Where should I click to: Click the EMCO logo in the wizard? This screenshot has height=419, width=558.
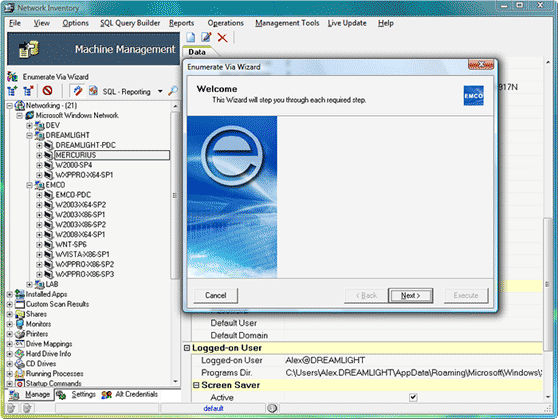click(473, 95)
